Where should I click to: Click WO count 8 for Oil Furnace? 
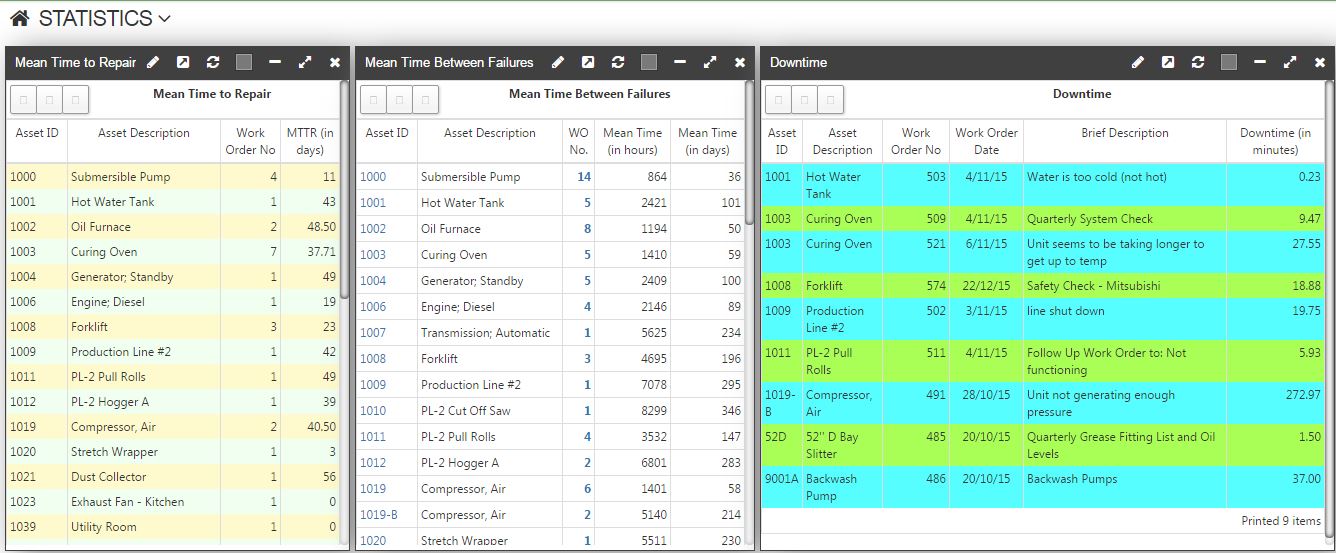point(587,229)
